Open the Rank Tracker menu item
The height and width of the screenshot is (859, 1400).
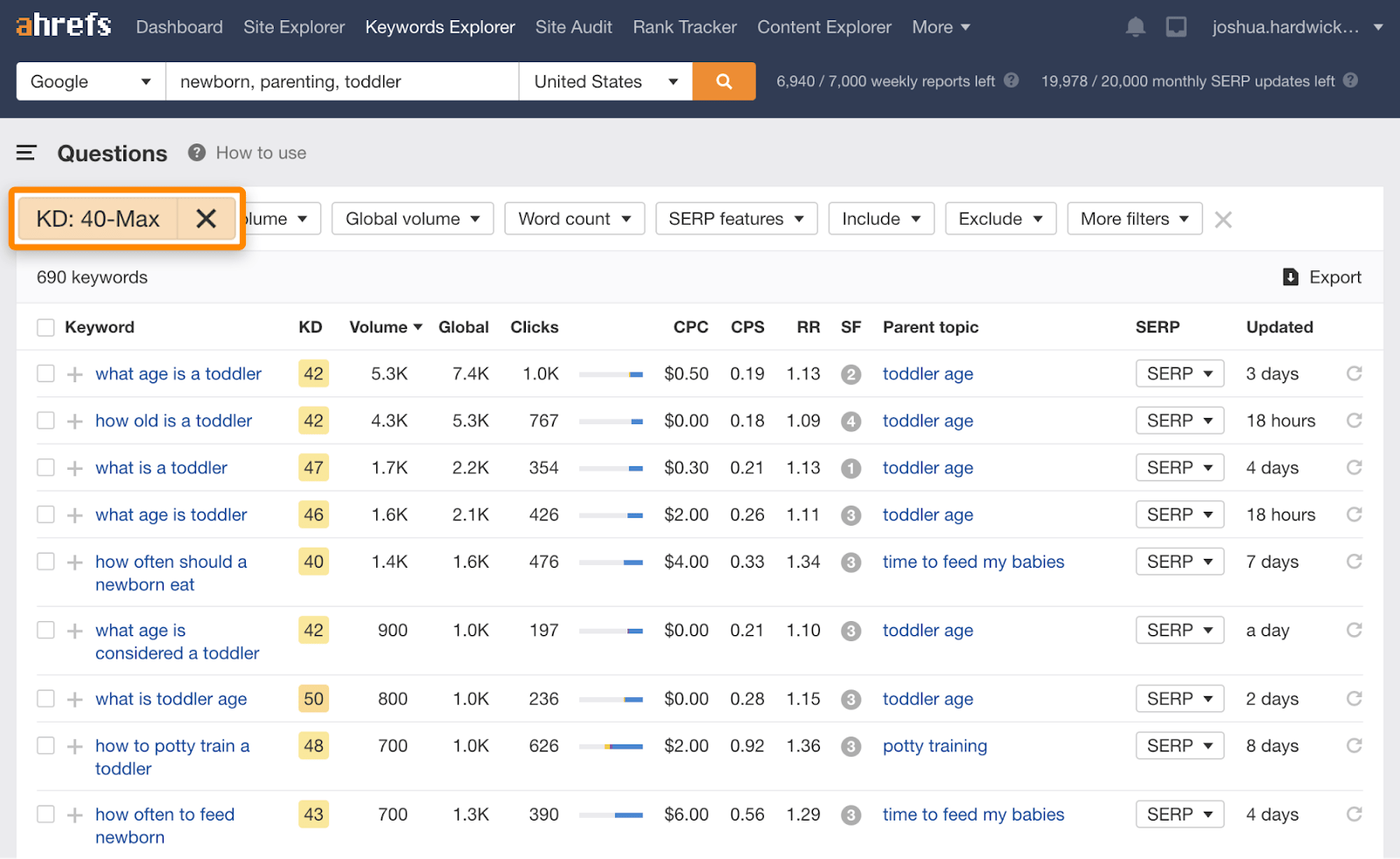click(684, 27)
